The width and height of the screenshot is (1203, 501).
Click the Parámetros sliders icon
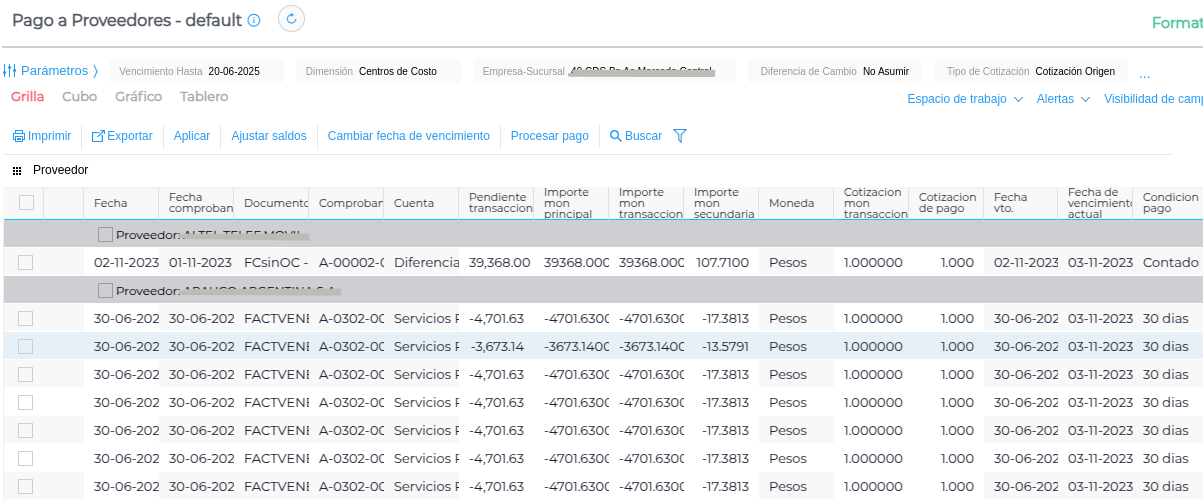(x=10, y=71)
